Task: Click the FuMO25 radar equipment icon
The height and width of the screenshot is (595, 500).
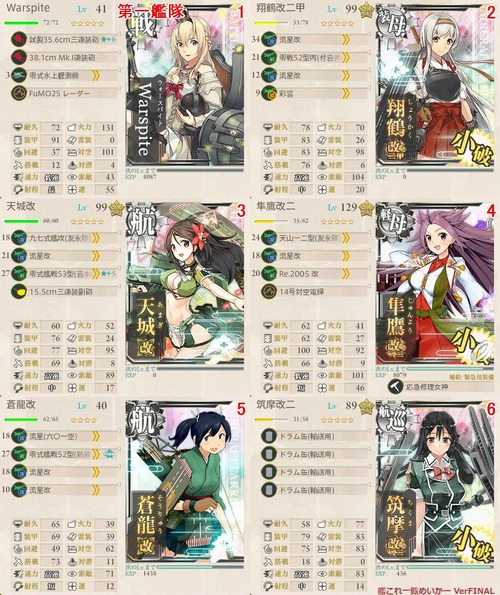Action: point(18,93)
